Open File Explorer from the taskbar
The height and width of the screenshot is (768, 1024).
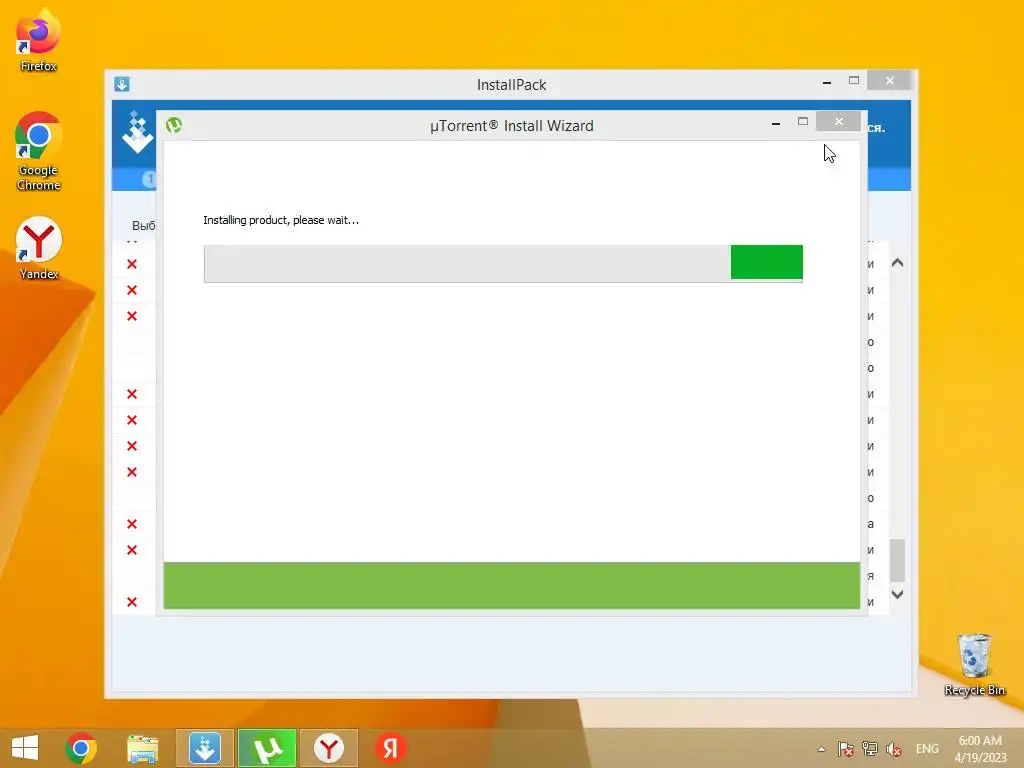pyautogui.click(x=142, y=748)
